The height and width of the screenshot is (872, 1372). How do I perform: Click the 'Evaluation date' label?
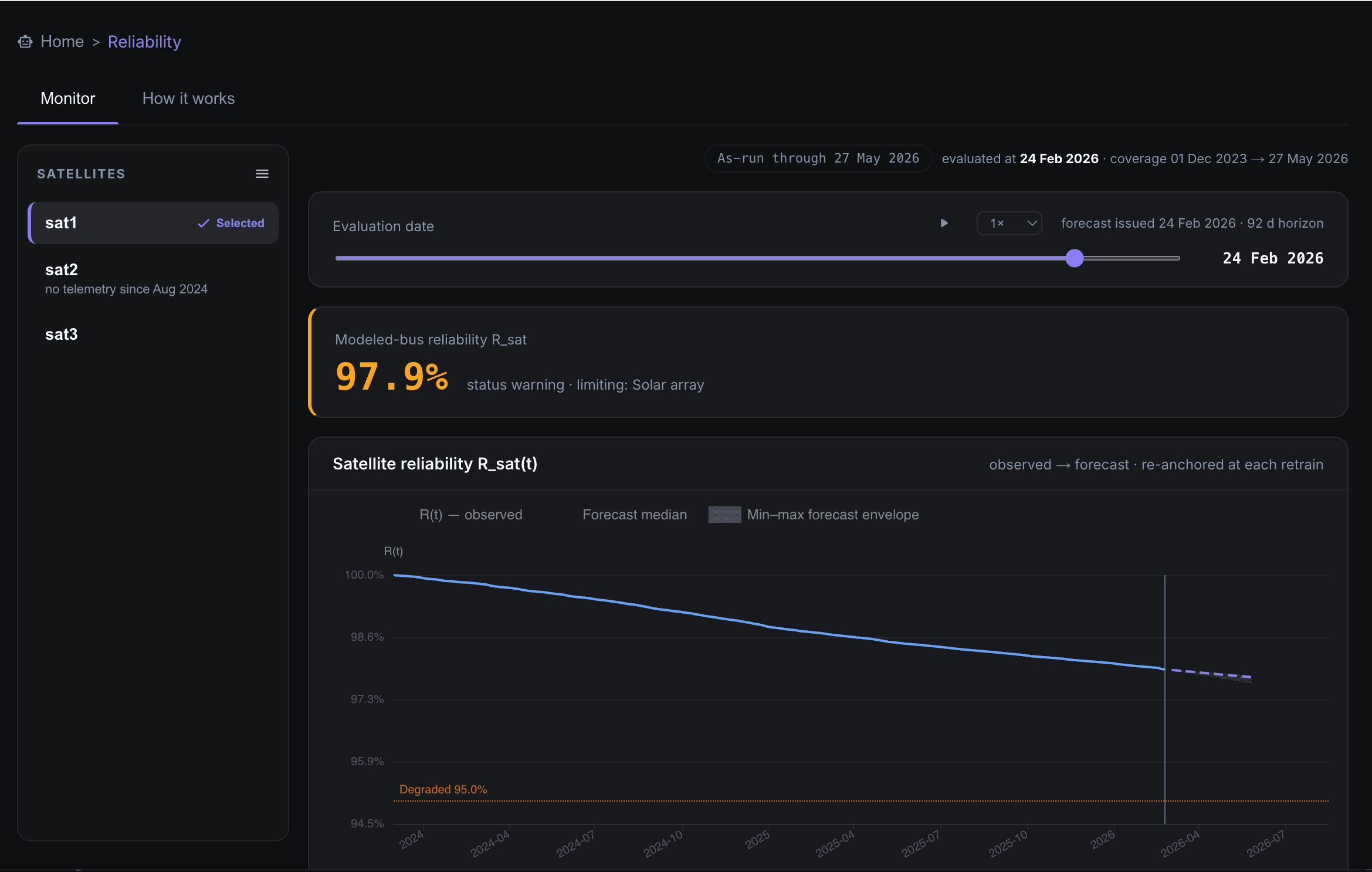383,227
